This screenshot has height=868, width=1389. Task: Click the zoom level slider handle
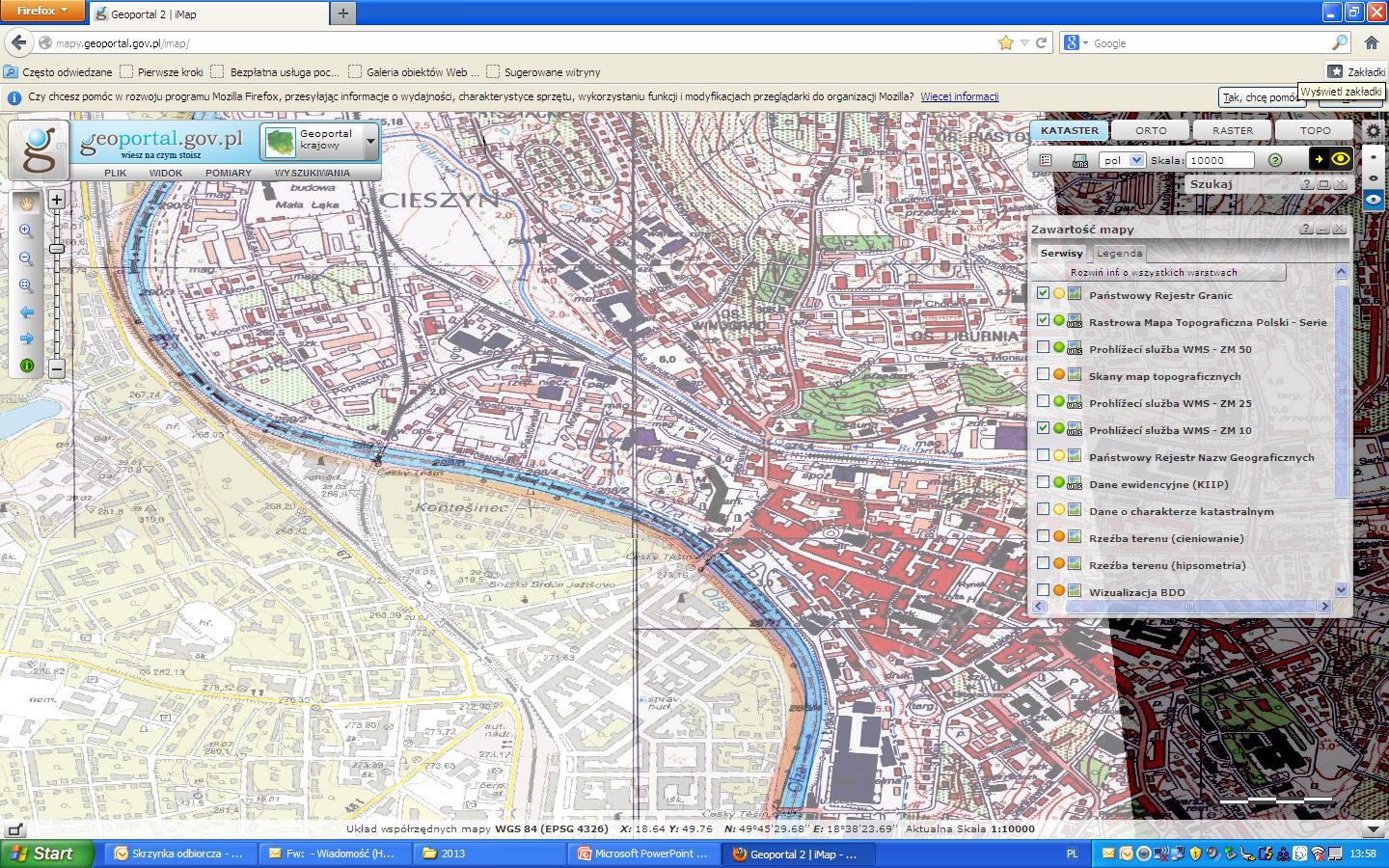pyautogui.click(x=57, y=249)
